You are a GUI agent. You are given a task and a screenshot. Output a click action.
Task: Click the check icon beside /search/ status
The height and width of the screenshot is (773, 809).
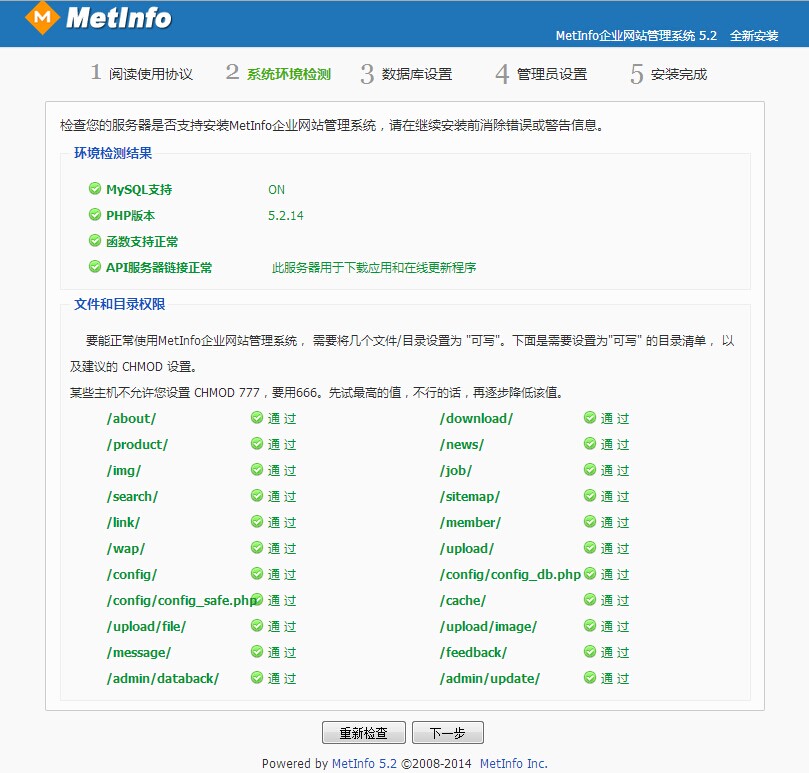coord(257,496)
